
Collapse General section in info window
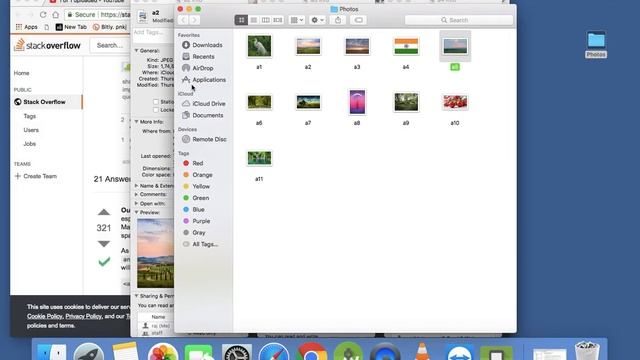tap(136, 51)
